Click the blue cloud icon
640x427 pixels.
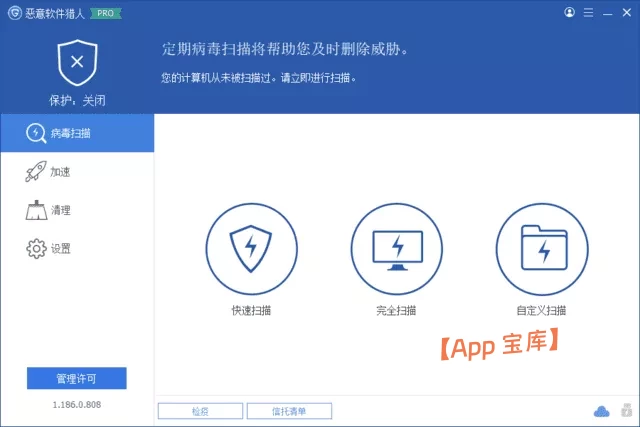click(601, 411)
